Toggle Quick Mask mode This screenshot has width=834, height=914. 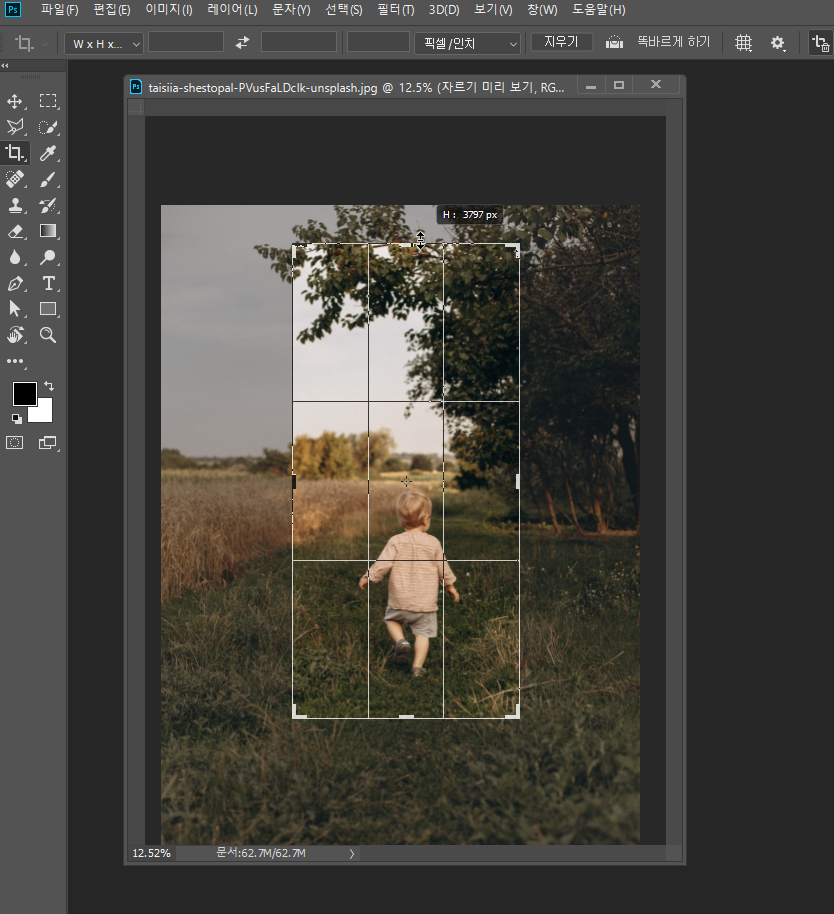coord(15,443)
